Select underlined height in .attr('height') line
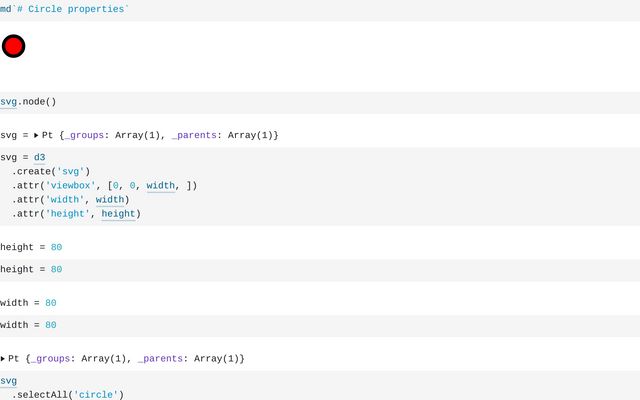 pyautogui.click(x=118, y=213)
